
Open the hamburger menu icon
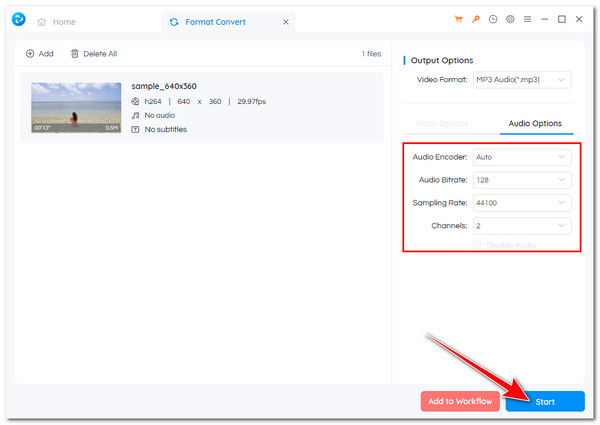(x=527, y=19)
